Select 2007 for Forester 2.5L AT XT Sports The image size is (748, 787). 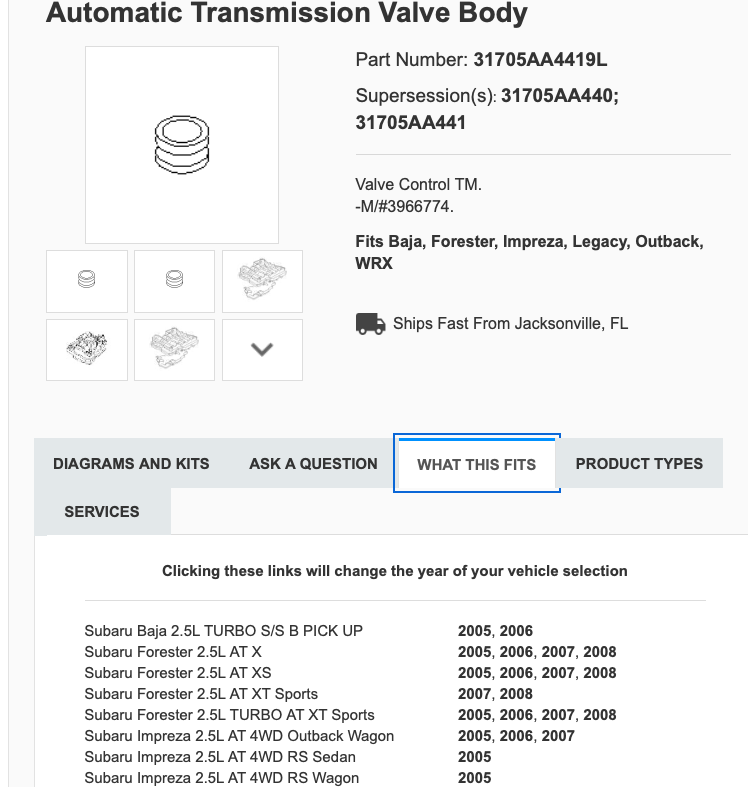pos(474,694)
